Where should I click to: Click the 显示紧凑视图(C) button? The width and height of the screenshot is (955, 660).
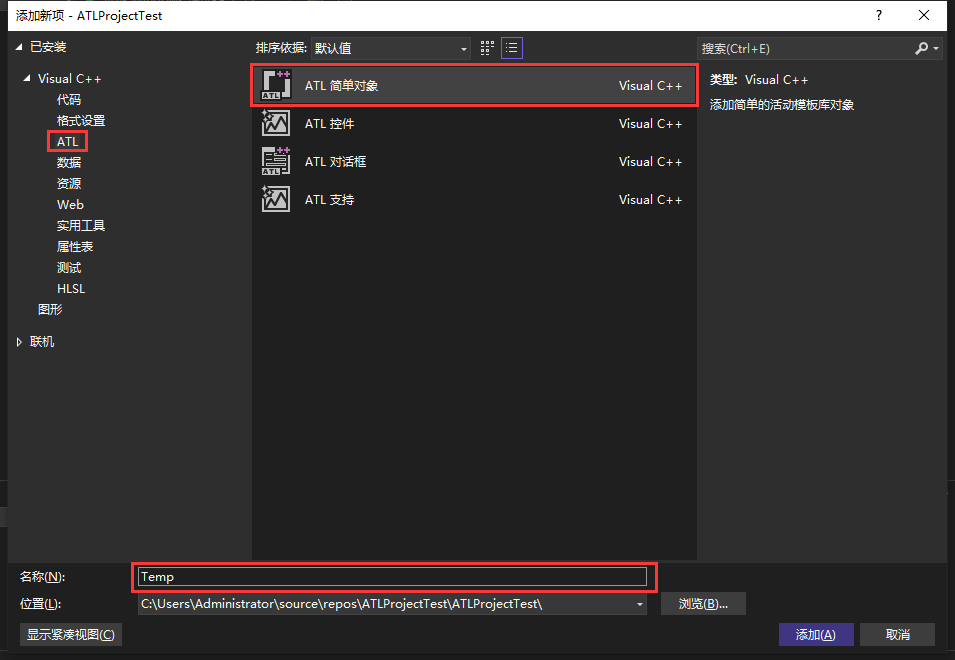pyautogui.click(x=71, y=634)
